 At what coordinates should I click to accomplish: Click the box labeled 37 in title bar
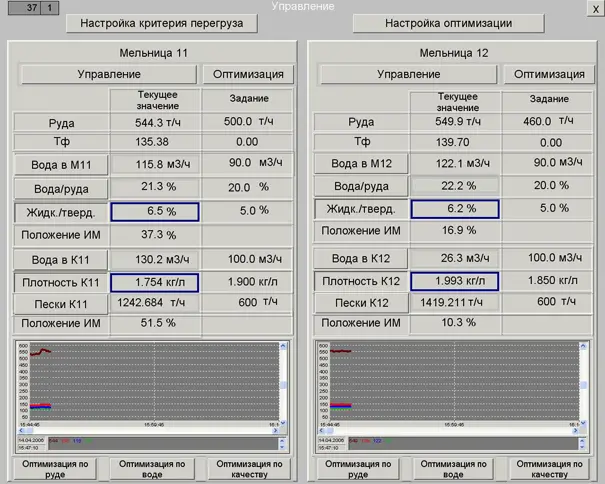(31, 7)
